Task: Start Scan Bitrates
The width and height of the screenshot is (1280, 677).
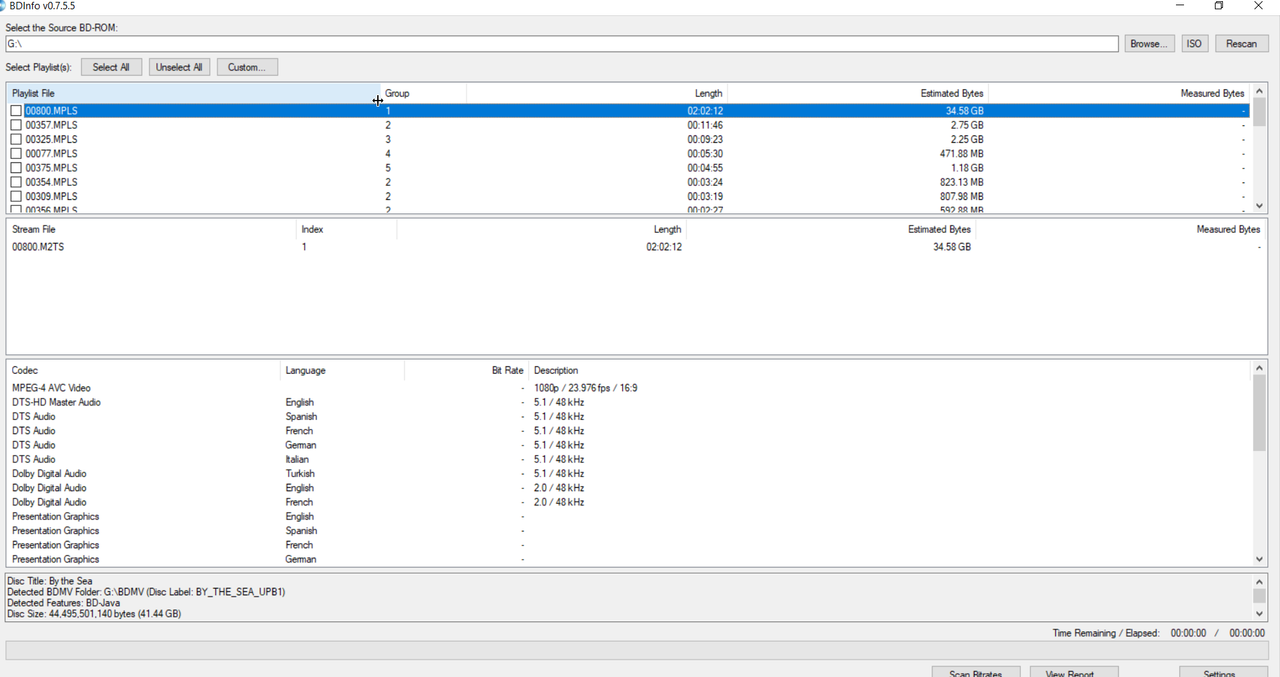Action: pos(977,672)
